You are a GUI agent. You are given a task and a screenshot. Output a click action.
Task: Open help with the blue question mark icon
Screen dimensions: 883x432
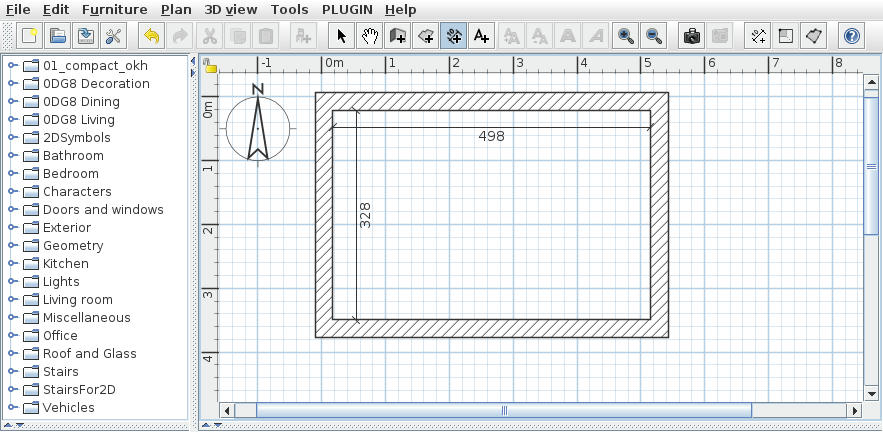click(851, 37)
